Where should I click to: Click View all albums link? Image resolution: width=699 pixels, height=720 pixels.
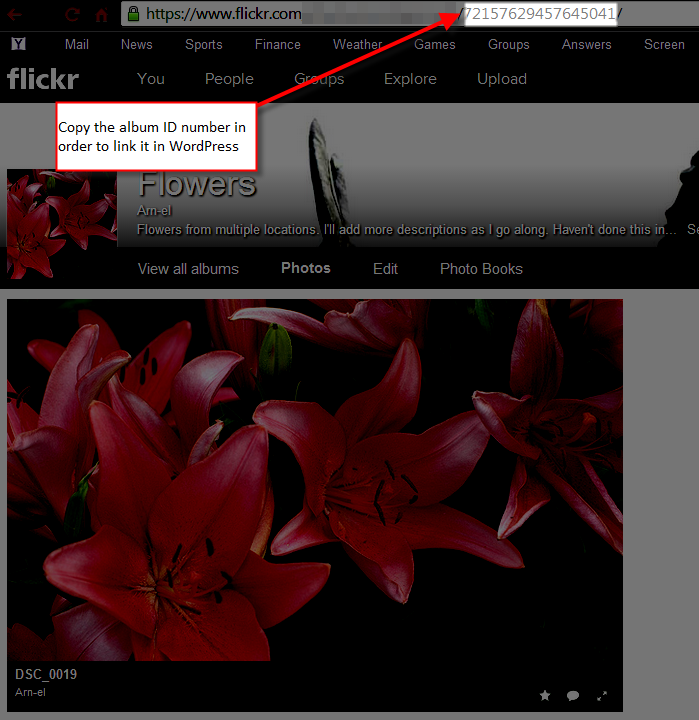point(188,268)
